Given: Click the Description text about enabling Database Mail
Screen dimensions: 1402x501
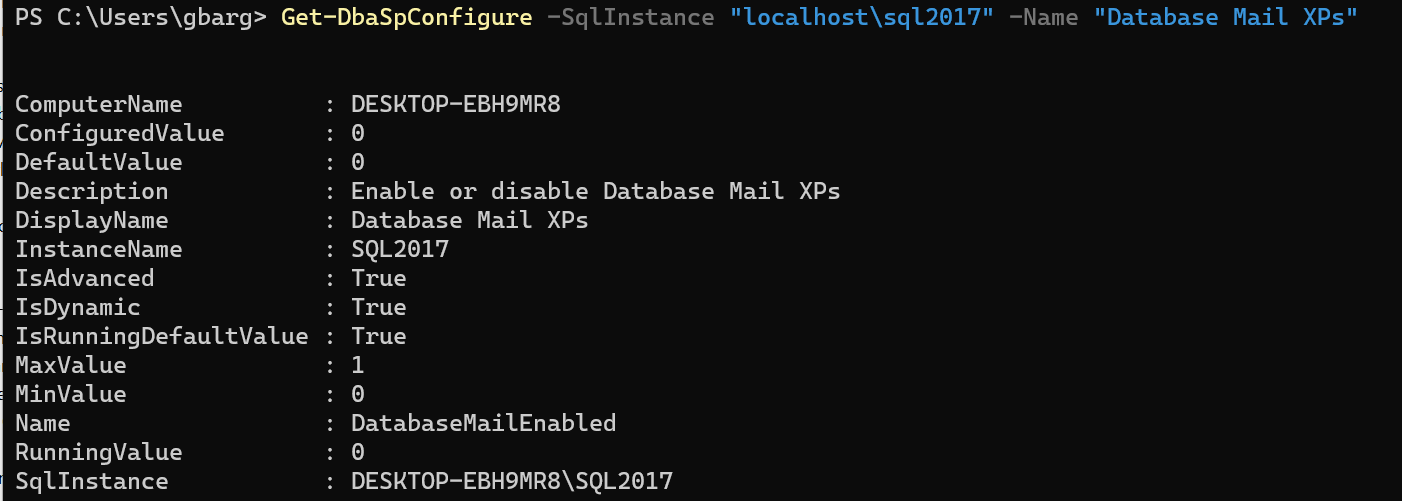Looking at the screenshot, I should [595, 191].
